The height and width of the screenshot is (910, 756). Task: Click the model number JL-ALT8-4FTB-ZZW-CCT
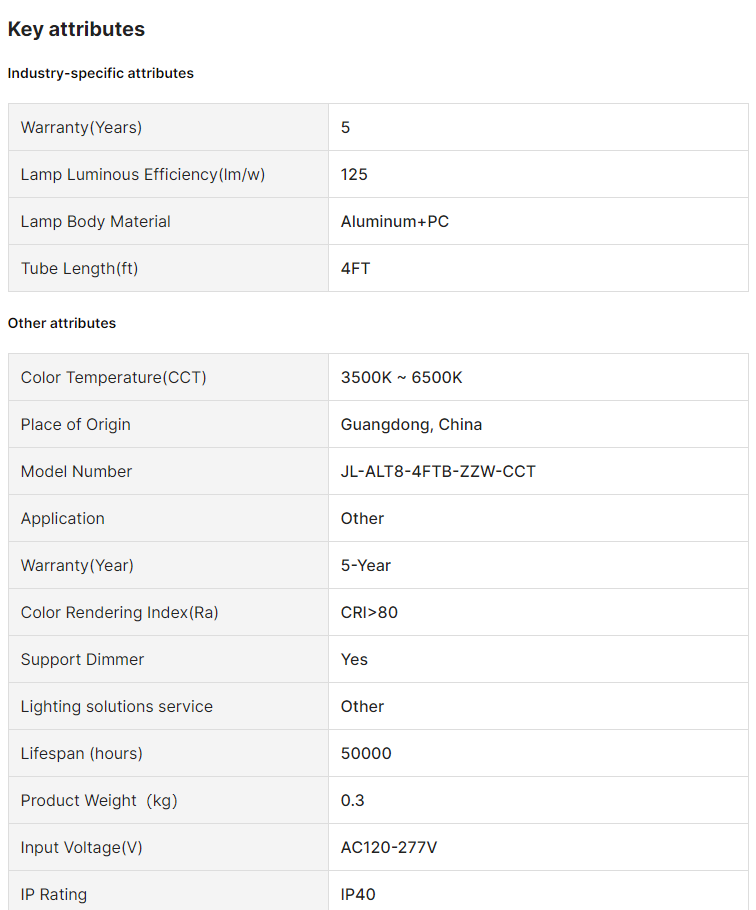438,471
